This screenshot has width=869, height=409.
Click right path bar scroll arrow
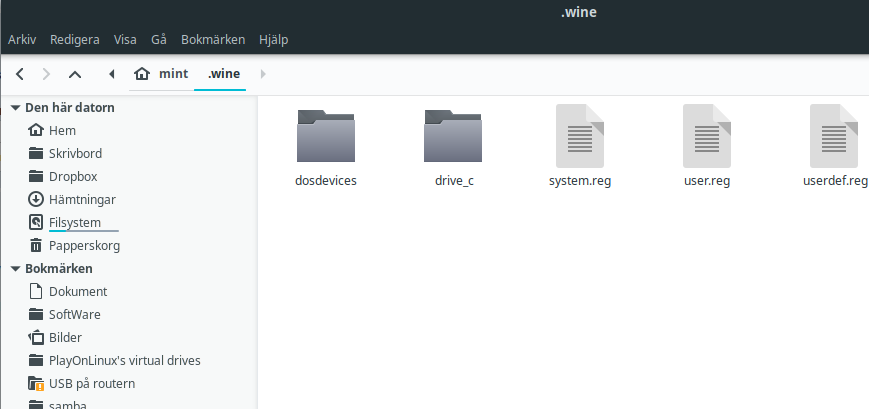tap(263, 74)
